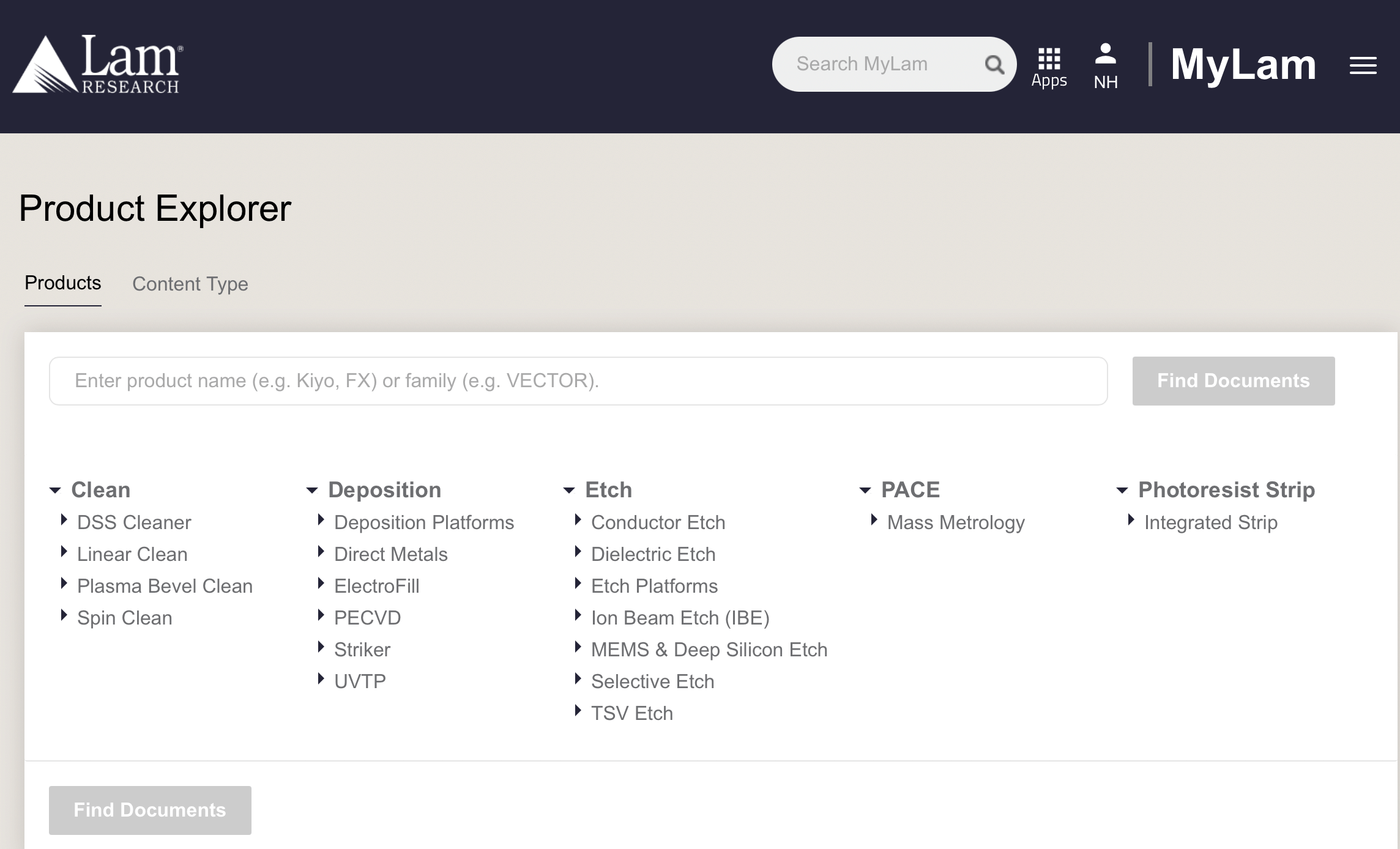Expand the Integrated Strip item
The height and width of the screenshot is (849, 1400).
[1131, 521]
